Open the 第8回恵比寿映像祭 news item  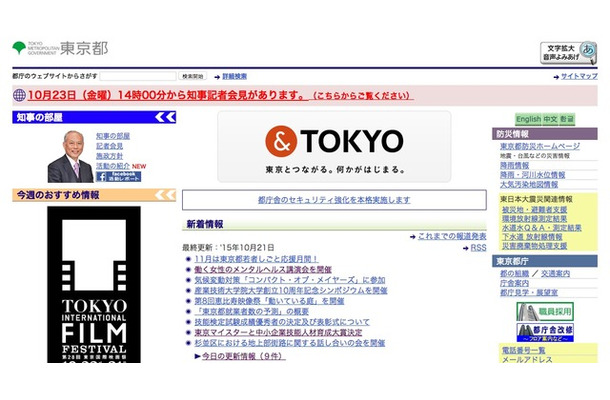(269, 301)
